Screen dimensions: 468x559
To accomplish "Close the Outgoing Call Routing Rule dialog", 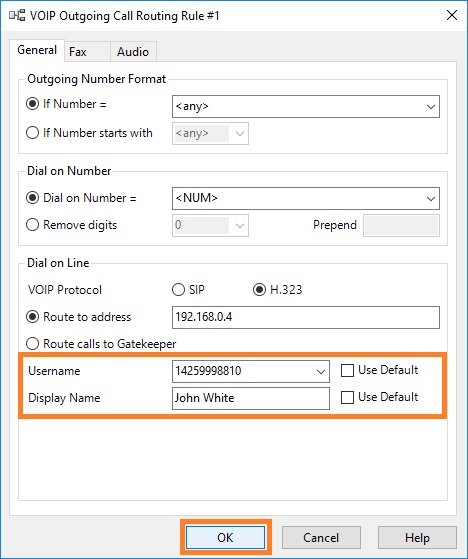I will (452, 15).
